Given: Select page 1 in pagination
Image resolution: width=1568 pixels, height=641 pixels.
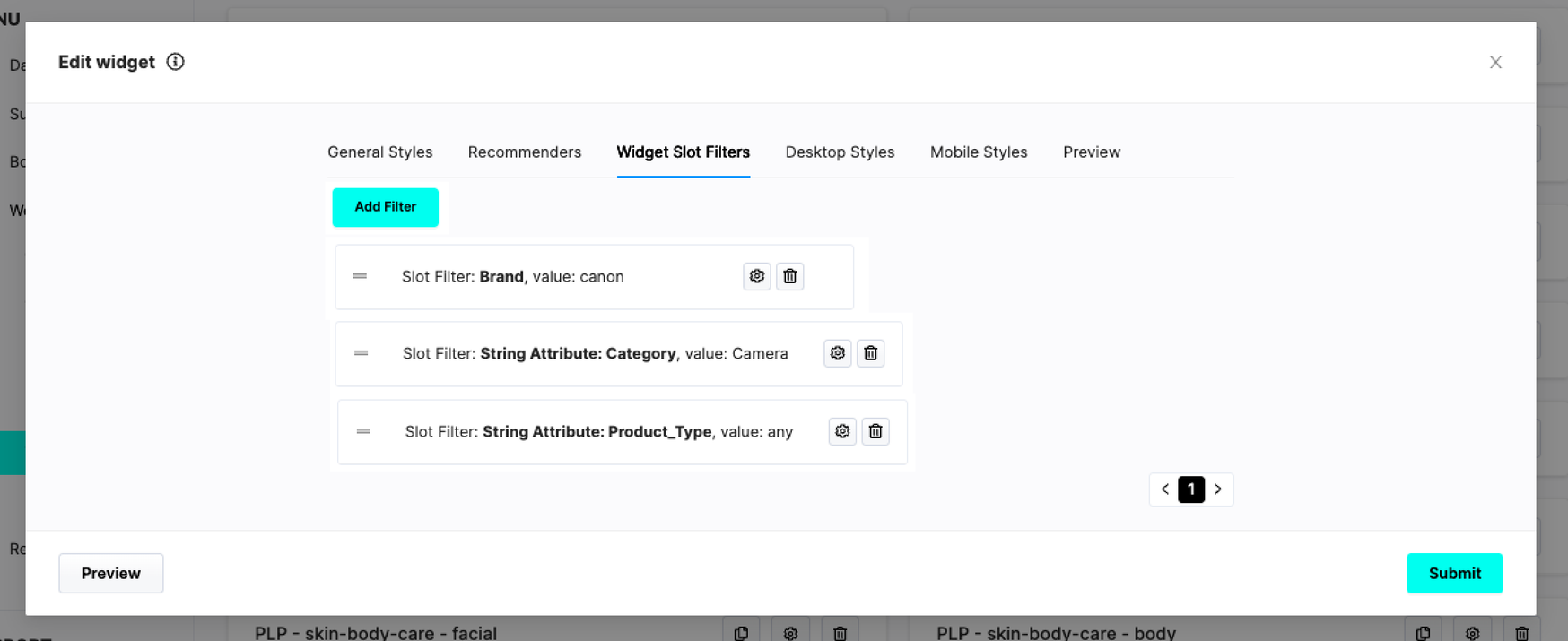Looking at the screenshot, I should click(1191, 489).
